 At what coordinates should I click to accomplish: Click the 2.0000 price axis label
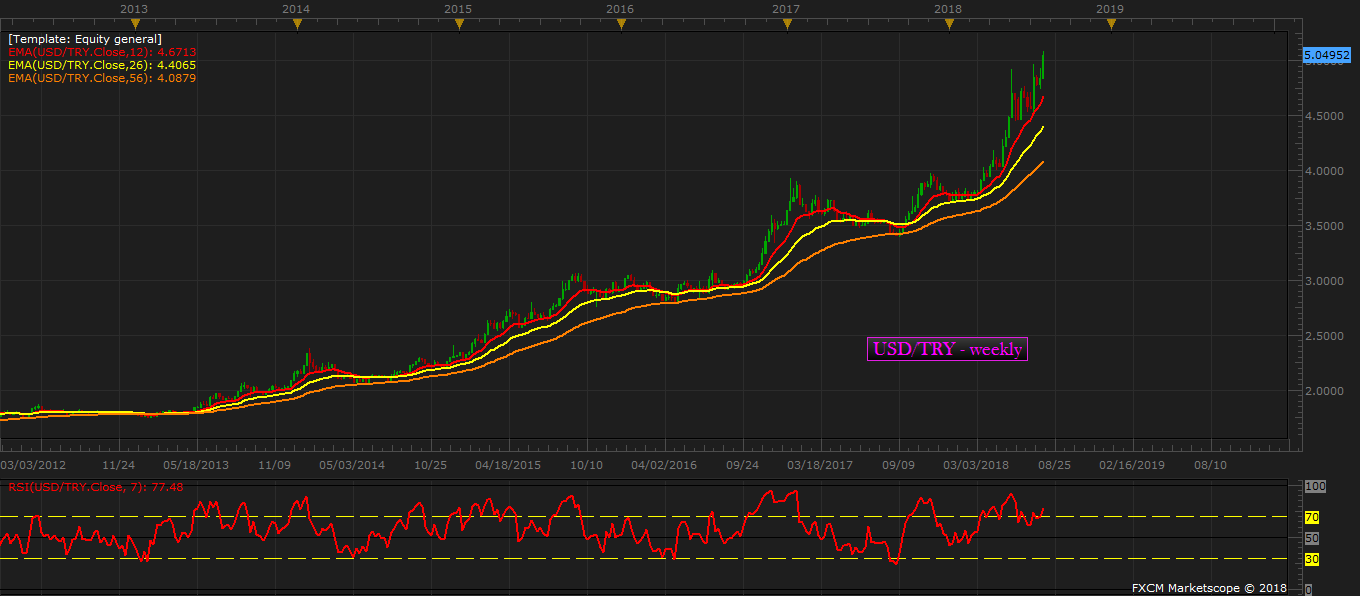1322,391
